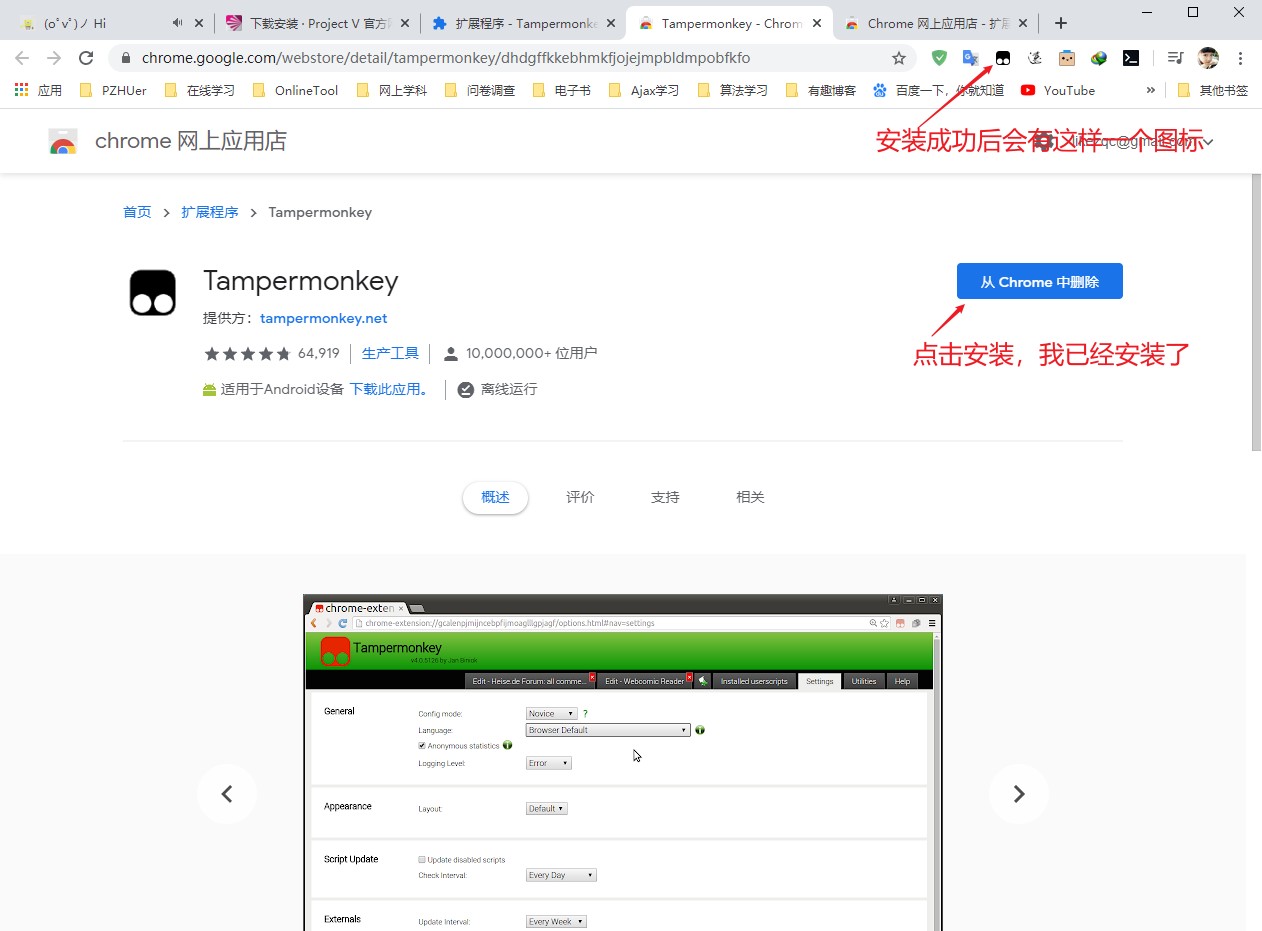Open the Ajax学习 bookmark folder
The height and width of the screenshot is (931, 1262).
[x=643, y=90]
